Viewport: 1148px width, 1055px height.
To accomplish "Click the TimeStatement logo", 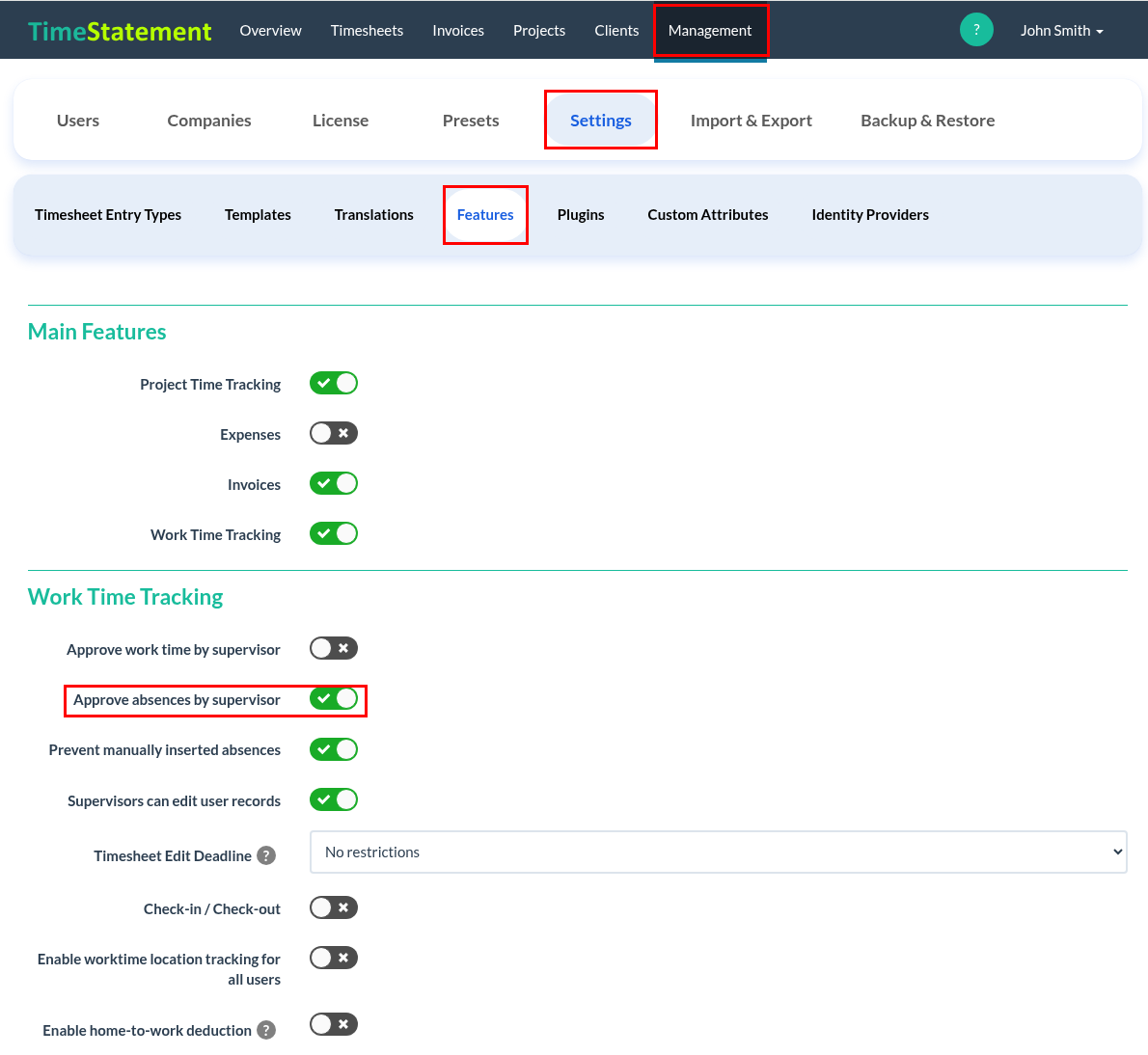I will (120, 31).
